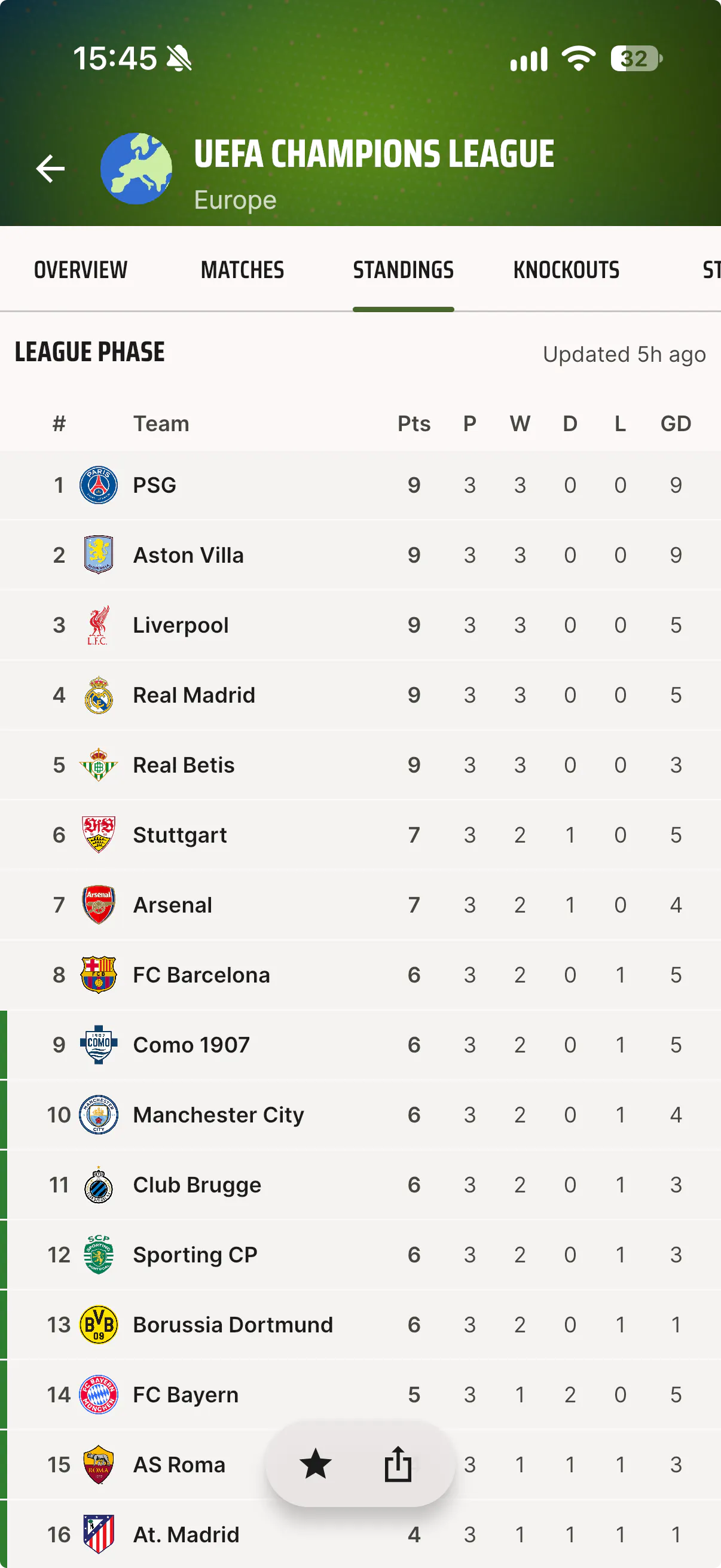721x1568 pixels.
Task: Tap the GD column header
Action: pyautogui.click(x=676, y=423)
